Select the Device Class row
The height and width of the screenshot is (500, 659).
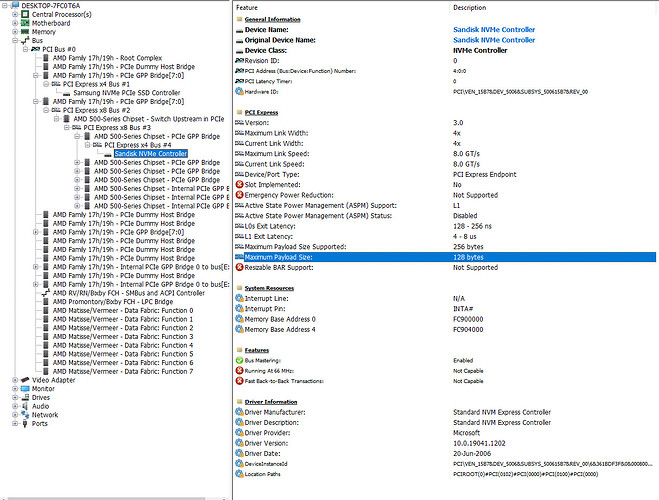point(445,50)
